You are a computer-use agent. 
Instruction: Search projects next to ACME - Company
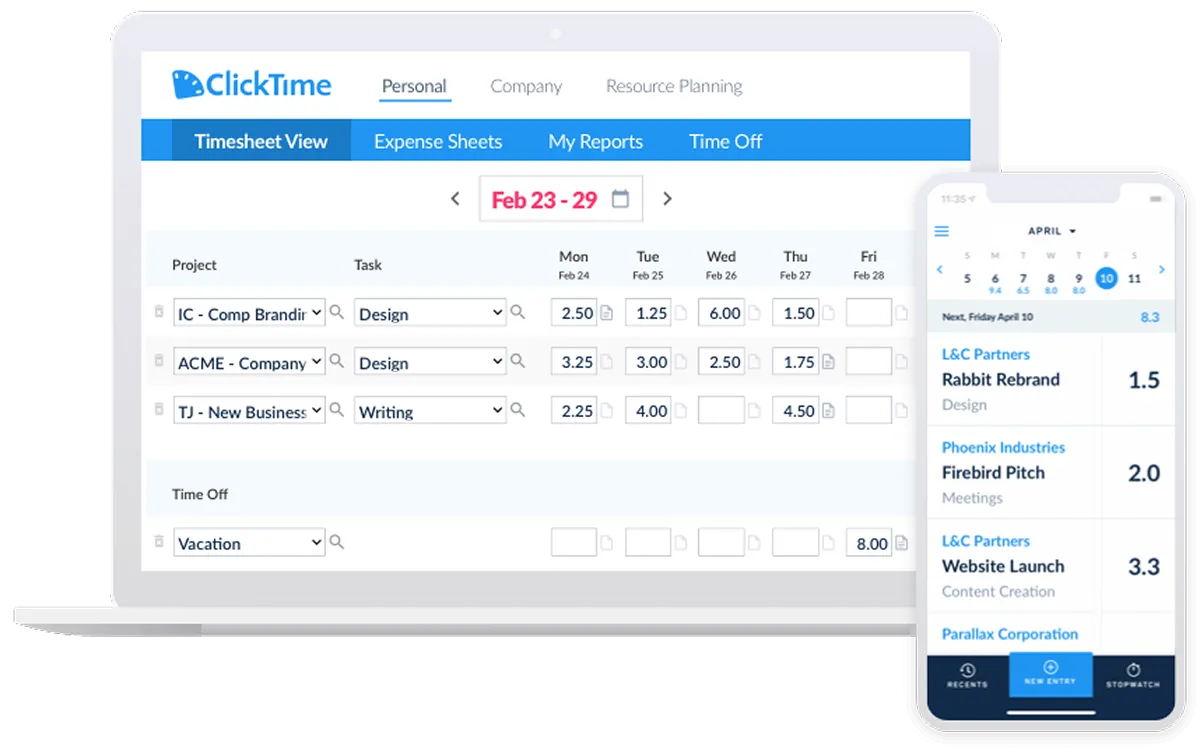(337, 361)
